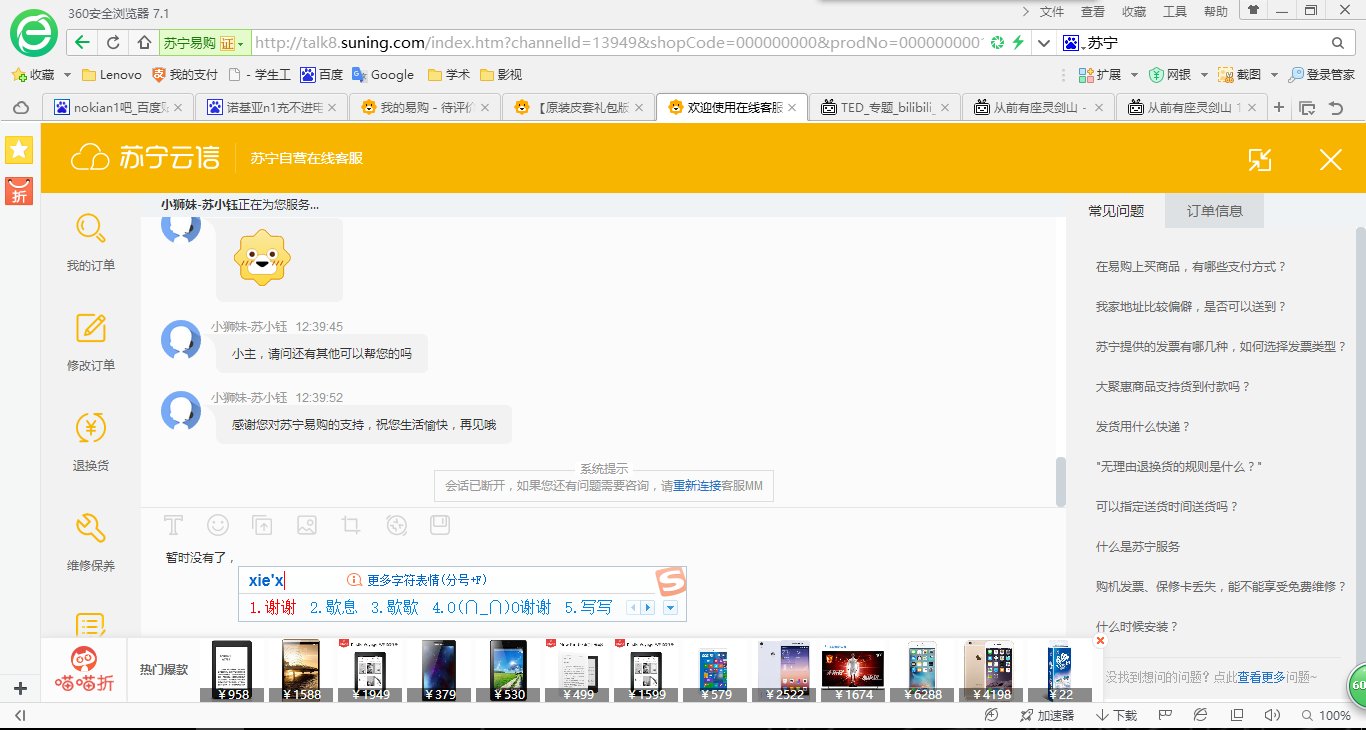Expand the Sogou IME candidate list down arrow
The height and width of the screenshot is (730, 1366).
pyautogui.click(x=671, y=607)
